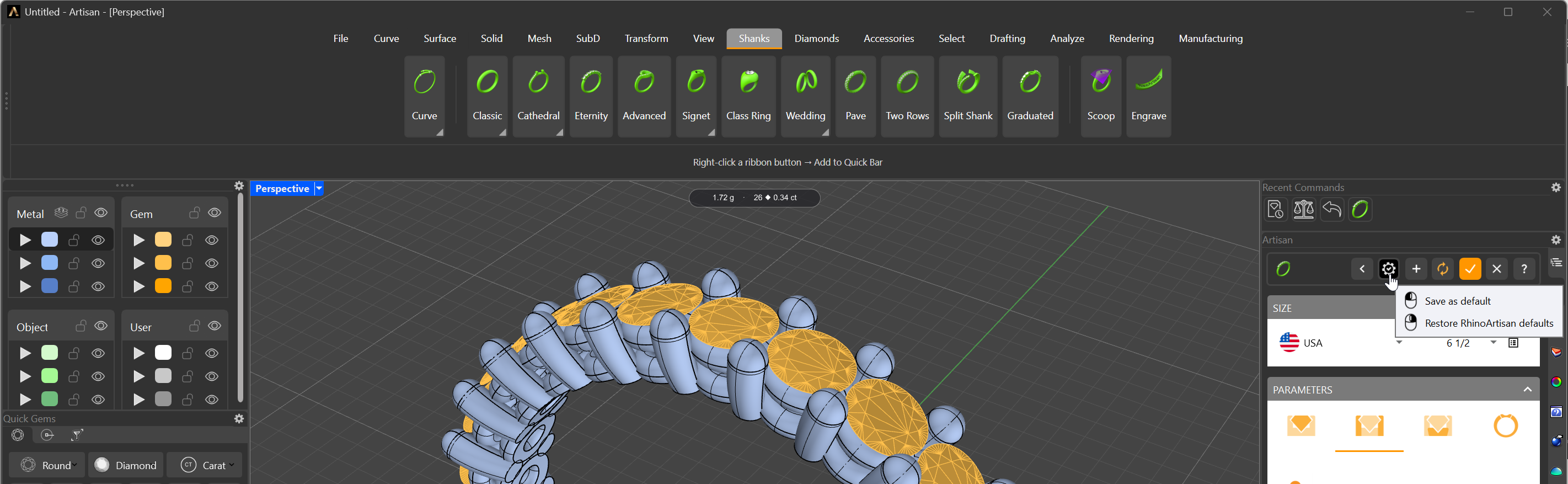Expand the first Object layer arrow
Image resolution: width=1568 pixels, height=484 pixels.
25,354
